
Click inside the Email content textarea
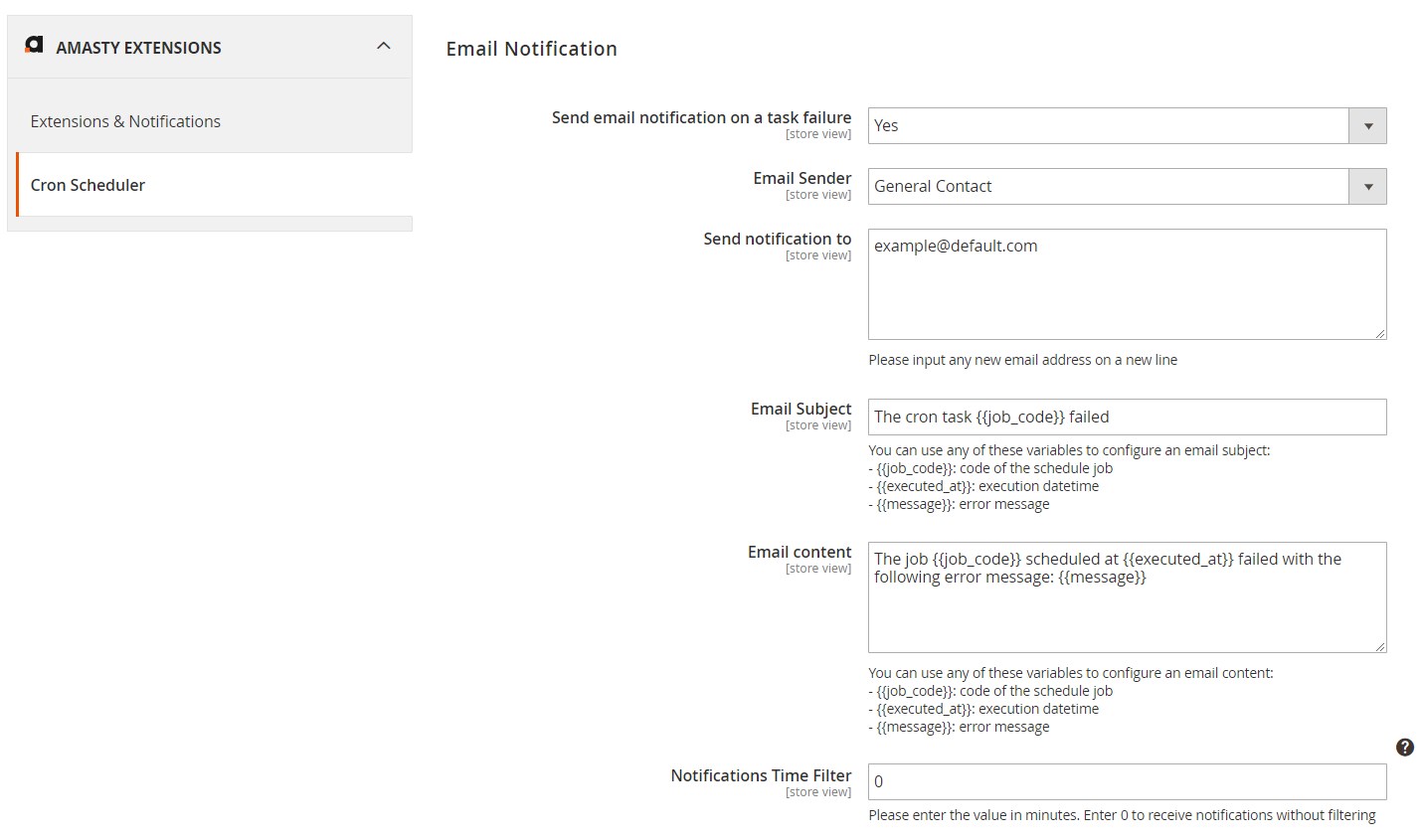tap(1126, 606)
